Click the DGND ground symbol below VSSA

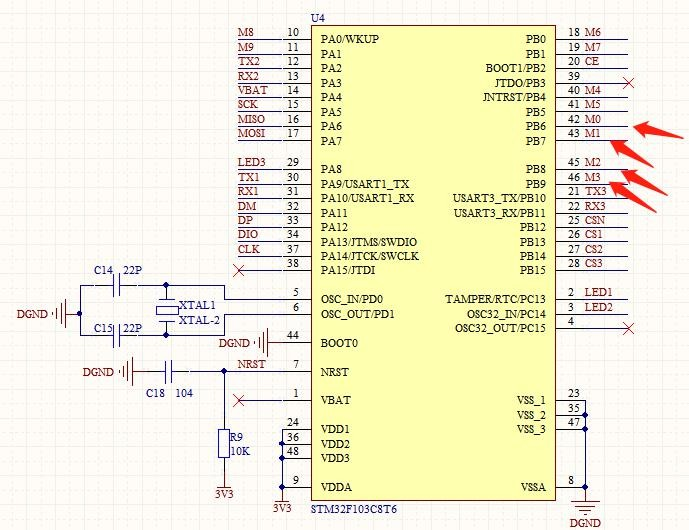(x=585, y=508)
